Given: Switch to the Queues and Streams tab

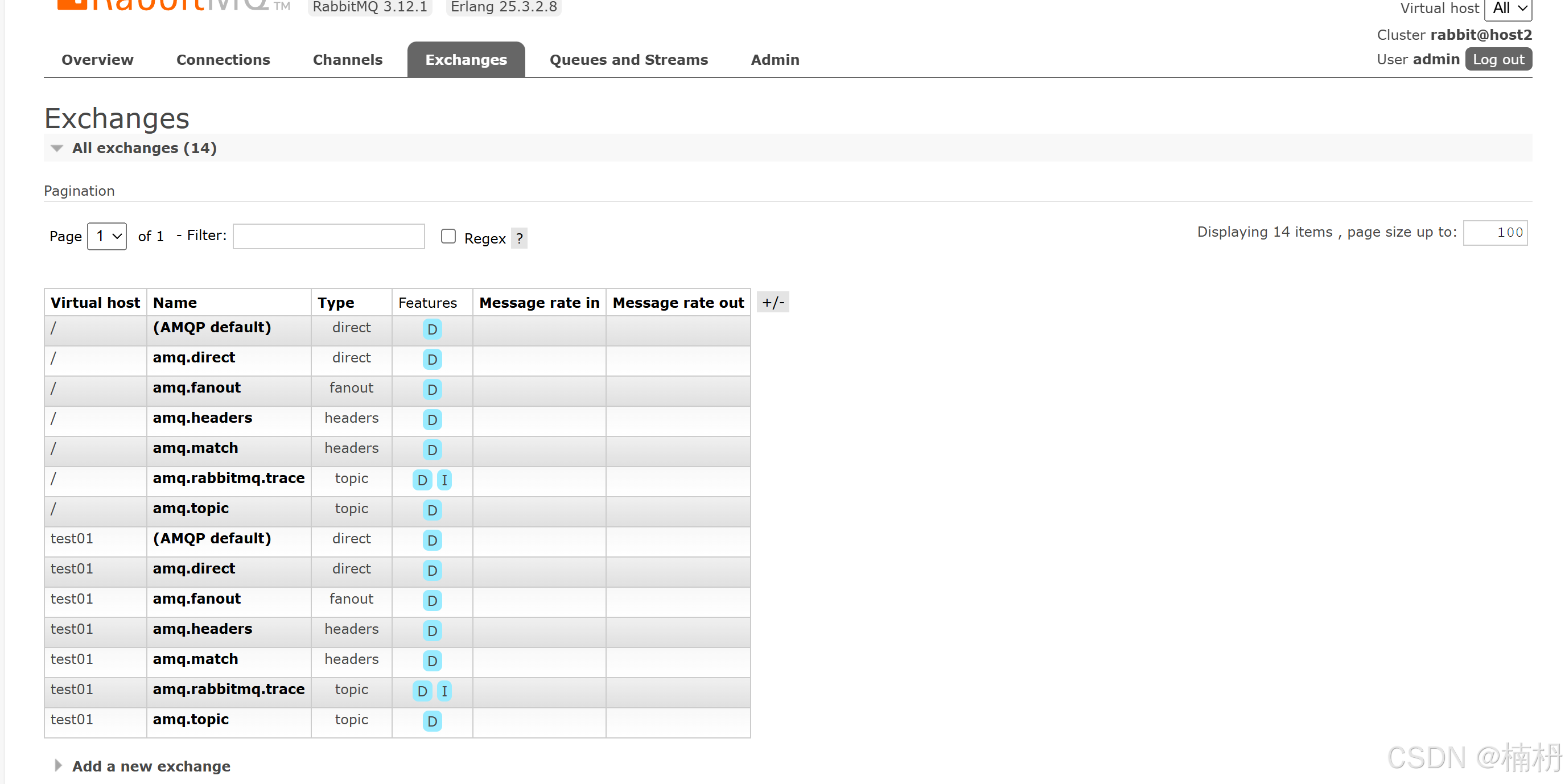Looking at the screenshot, I should click(628, 60).
